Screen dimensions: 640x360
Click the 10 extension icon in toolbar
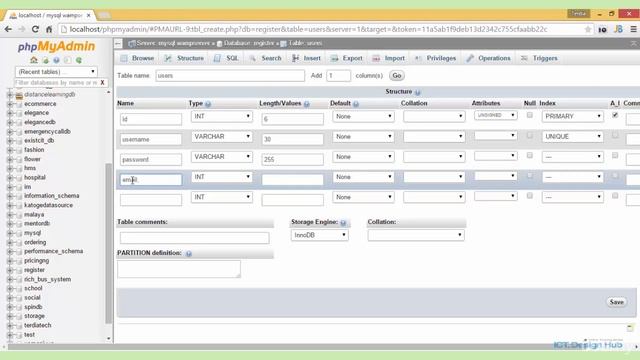pos(602,29)
